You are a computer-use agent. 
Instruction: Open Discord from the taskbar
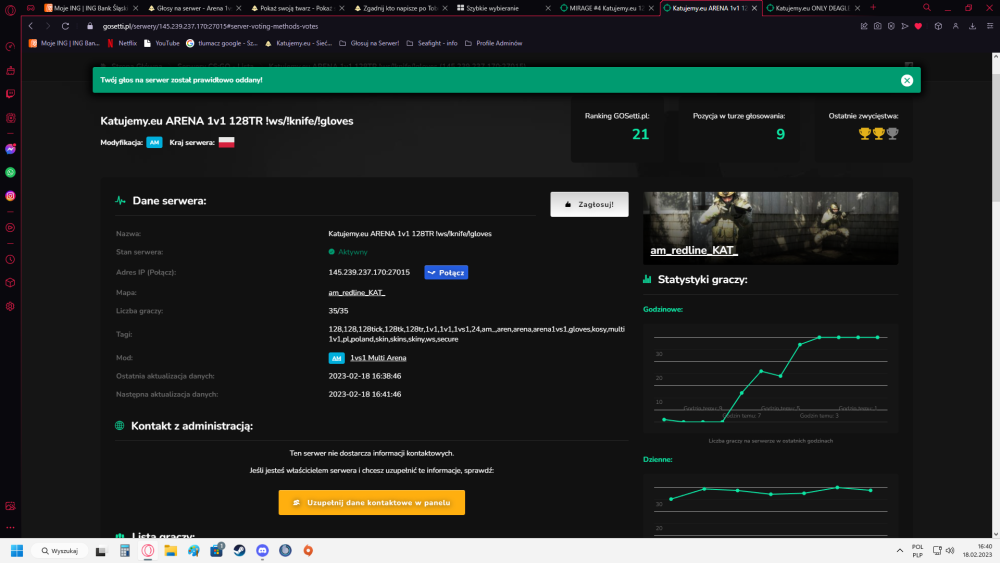[x=262, y=551]
